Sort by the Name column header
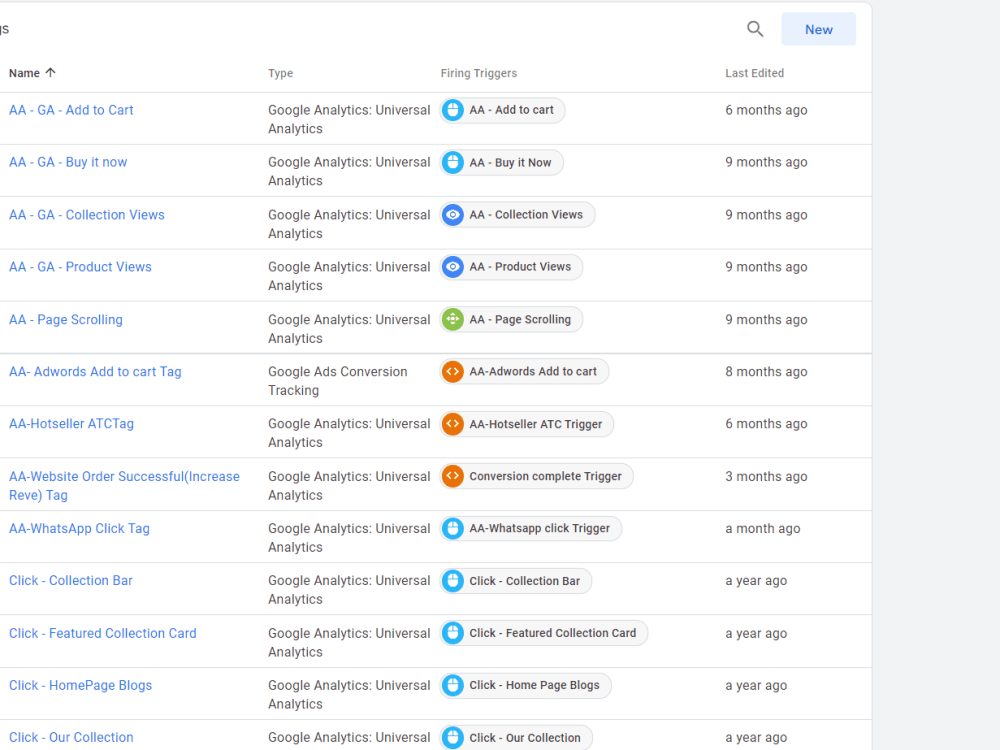 click(x=32, y=73)
